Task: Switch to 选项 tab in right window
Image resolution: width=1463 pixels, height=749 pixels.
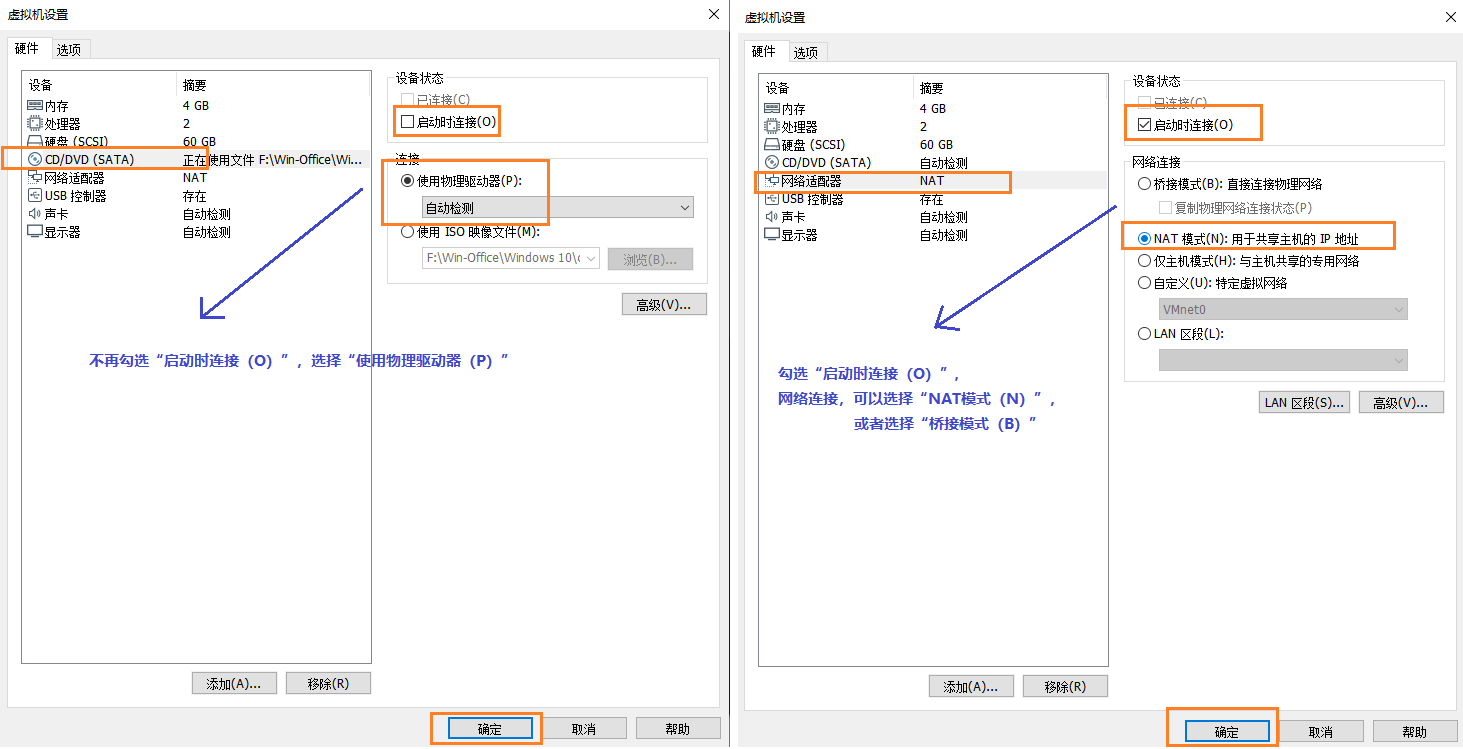Action: click(x=806, y=52)
